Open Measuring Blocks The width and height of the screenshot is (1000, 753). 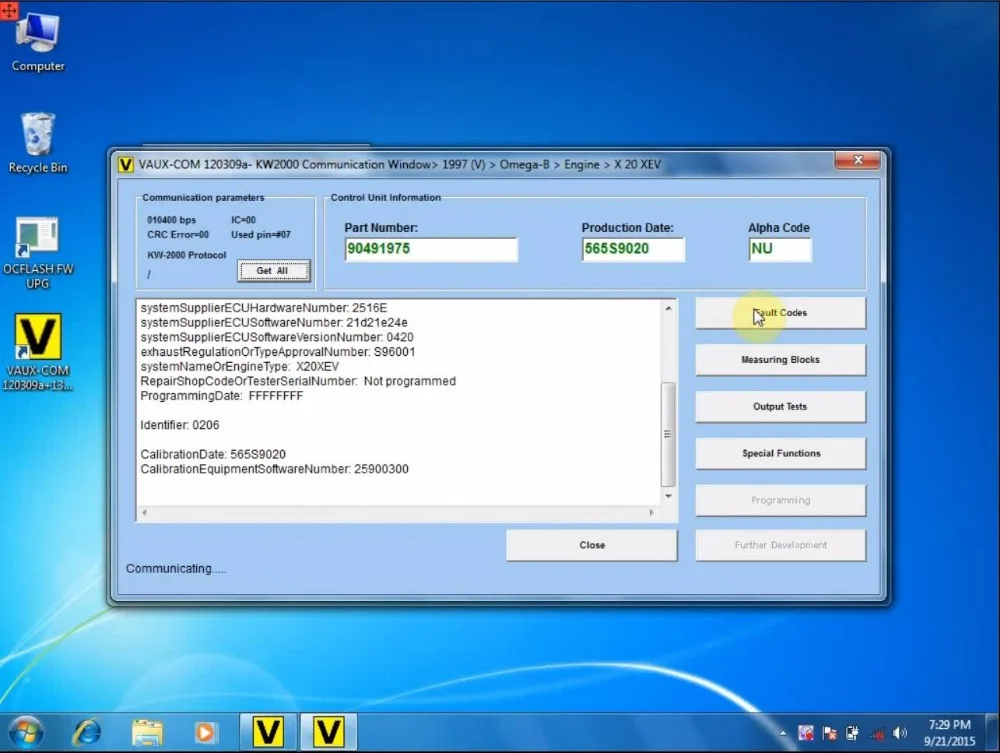[781, 360]
